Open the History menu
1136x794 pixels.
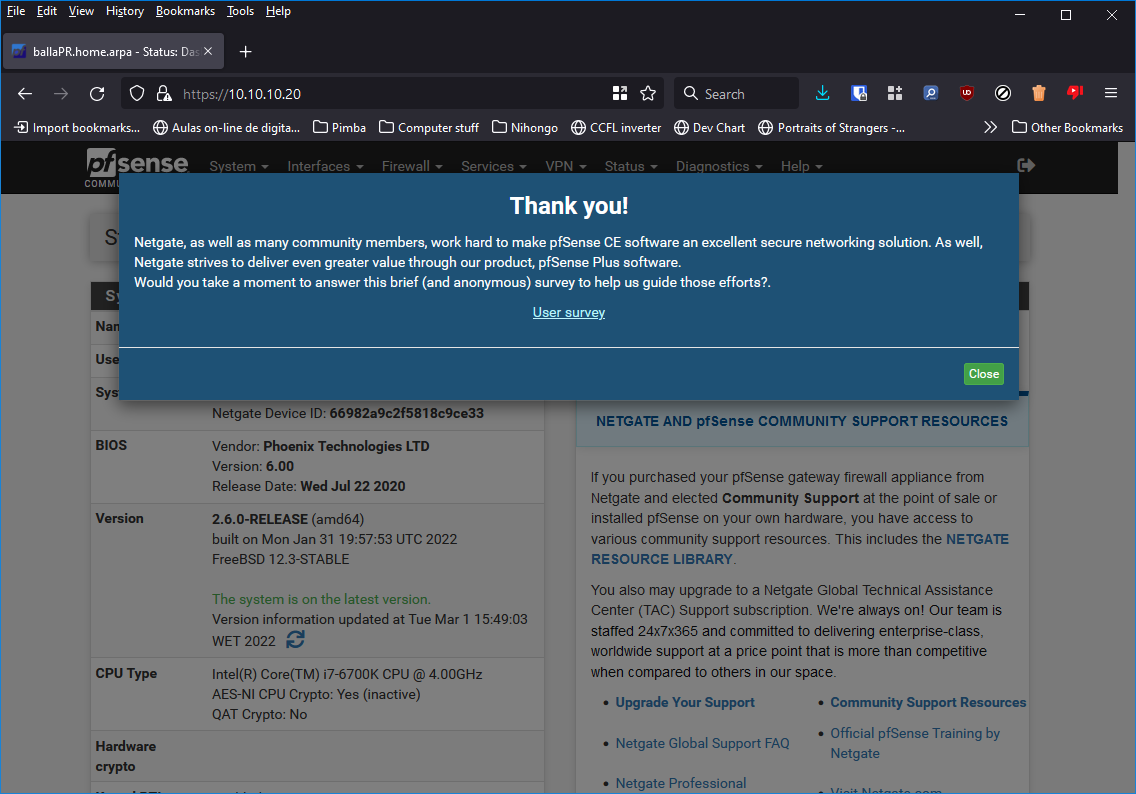125,11
